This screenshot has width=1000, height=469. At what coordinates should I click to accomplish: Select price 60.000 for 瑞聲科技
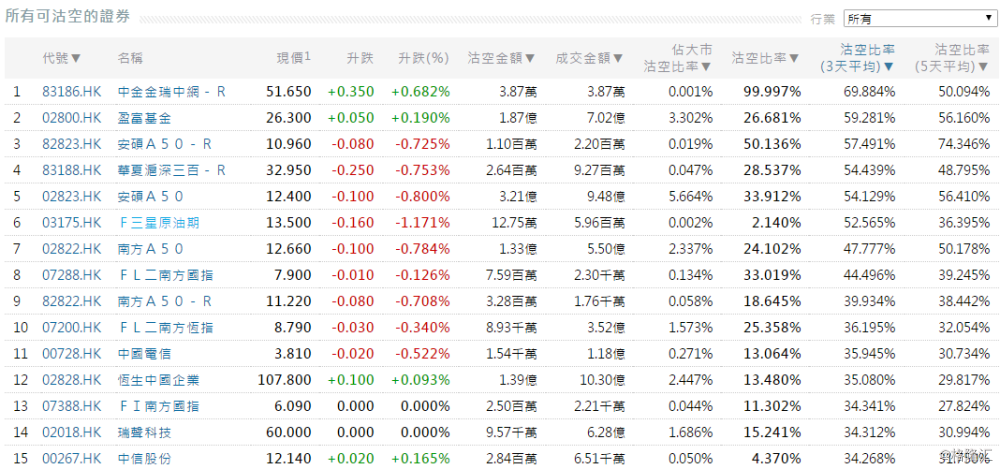289,433
